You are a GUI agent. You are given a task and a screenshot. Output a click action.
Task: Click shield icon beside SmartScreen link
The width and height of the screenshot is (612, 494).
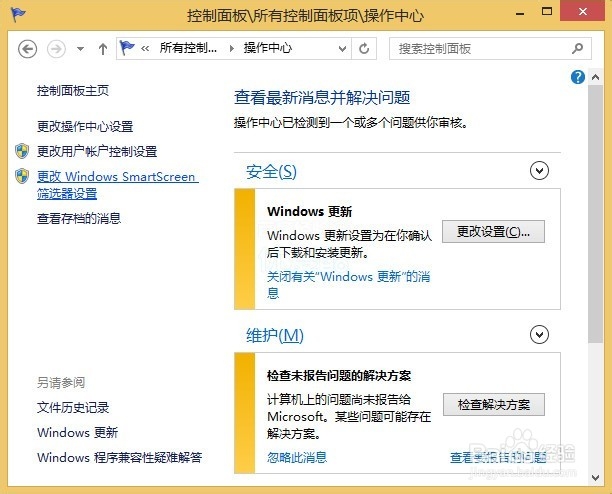click(22, 176)
